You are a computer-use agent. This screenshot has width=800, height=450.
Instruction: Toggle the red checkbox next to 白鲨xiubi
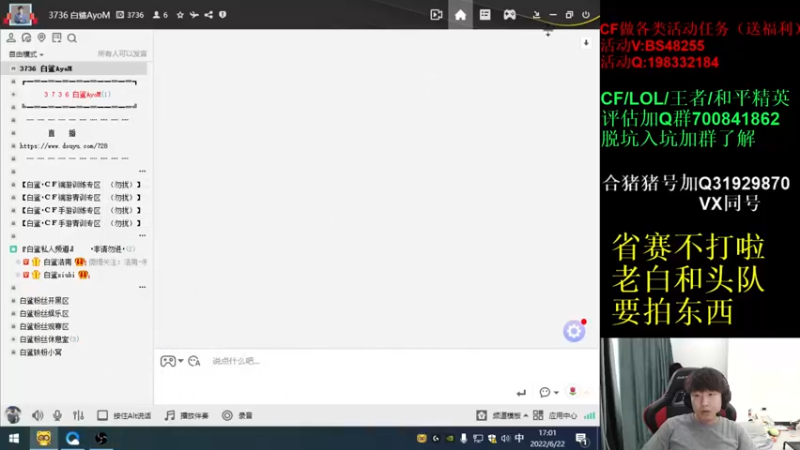pyautogui.click(x=26, y=275)
